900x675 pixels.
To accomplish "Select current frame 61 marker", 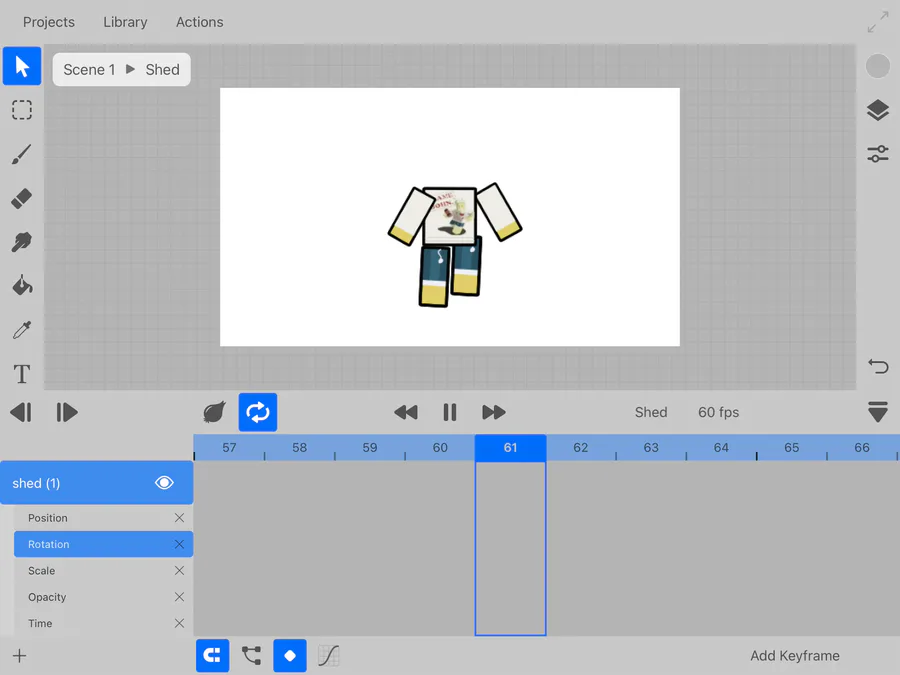I will click(x=510, y=448).
